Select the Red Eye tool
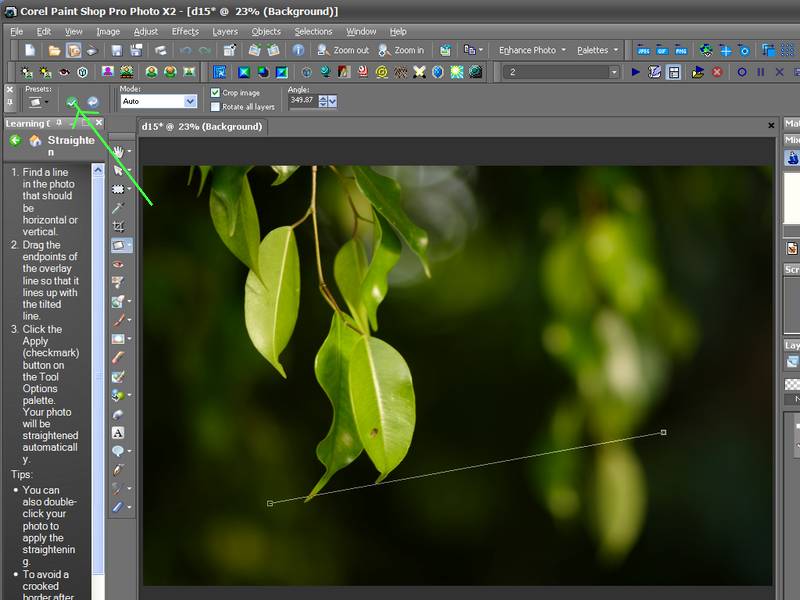 118,265
